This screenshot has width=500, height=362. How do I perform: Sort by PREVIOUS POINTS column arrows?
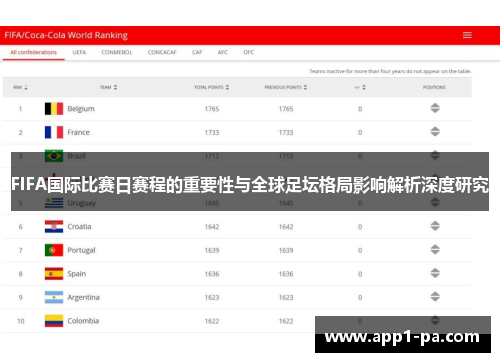pos(305,87)
